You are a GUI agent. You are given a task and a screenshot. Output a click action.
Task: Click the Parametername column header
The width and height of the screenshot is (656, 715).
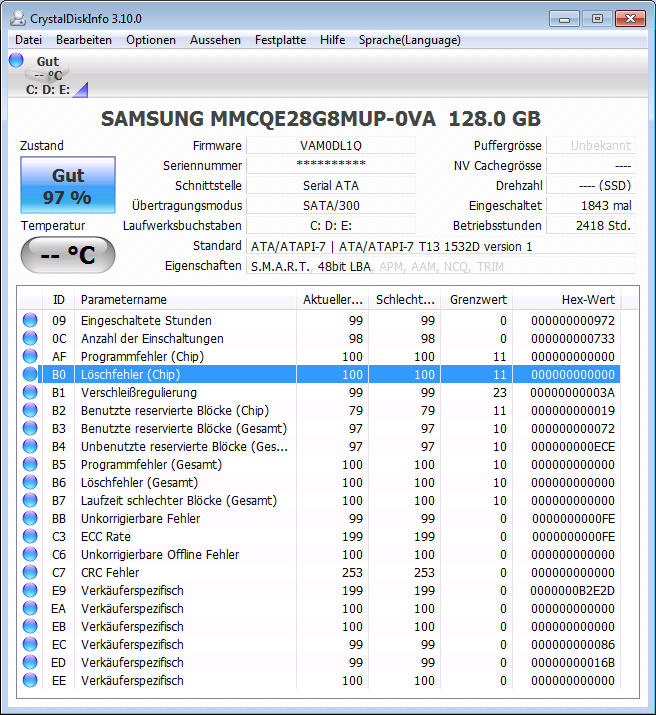(186, 300)
